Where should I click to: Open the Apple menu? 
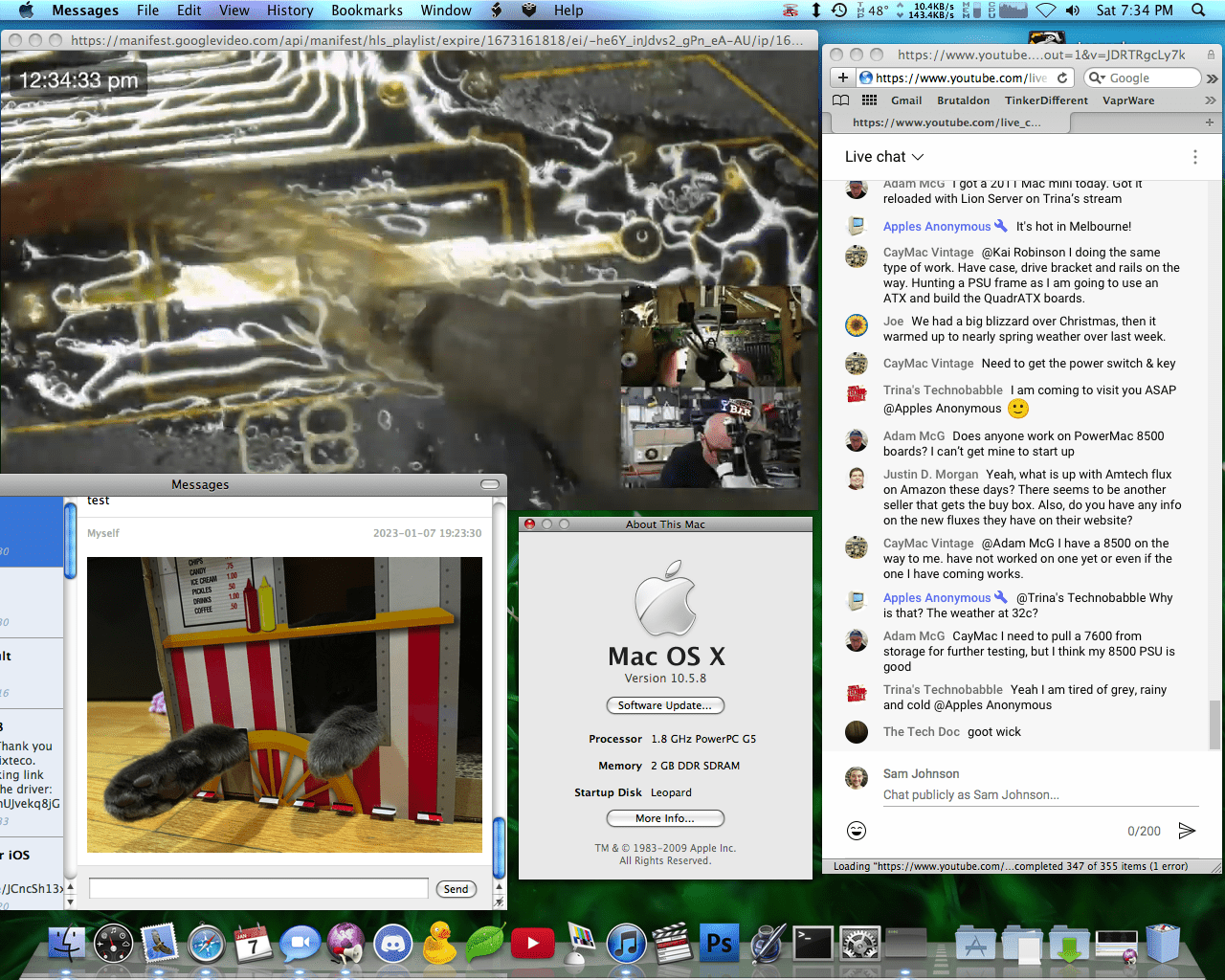(26, 11)
